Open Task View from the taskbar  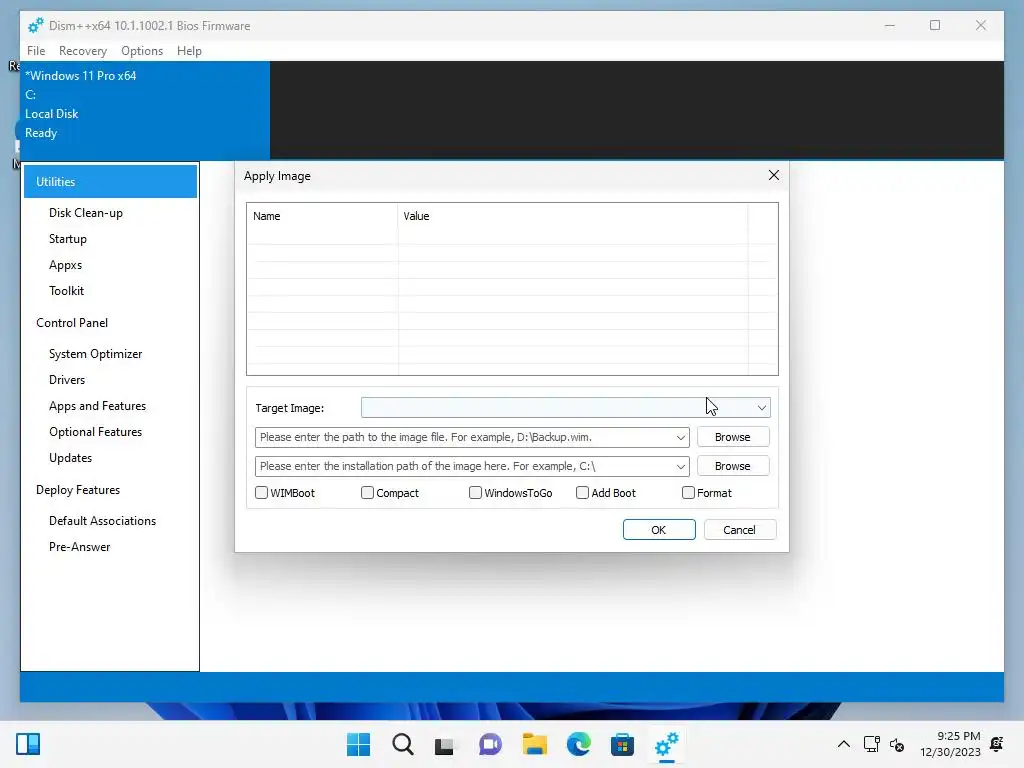click(444, 745)
